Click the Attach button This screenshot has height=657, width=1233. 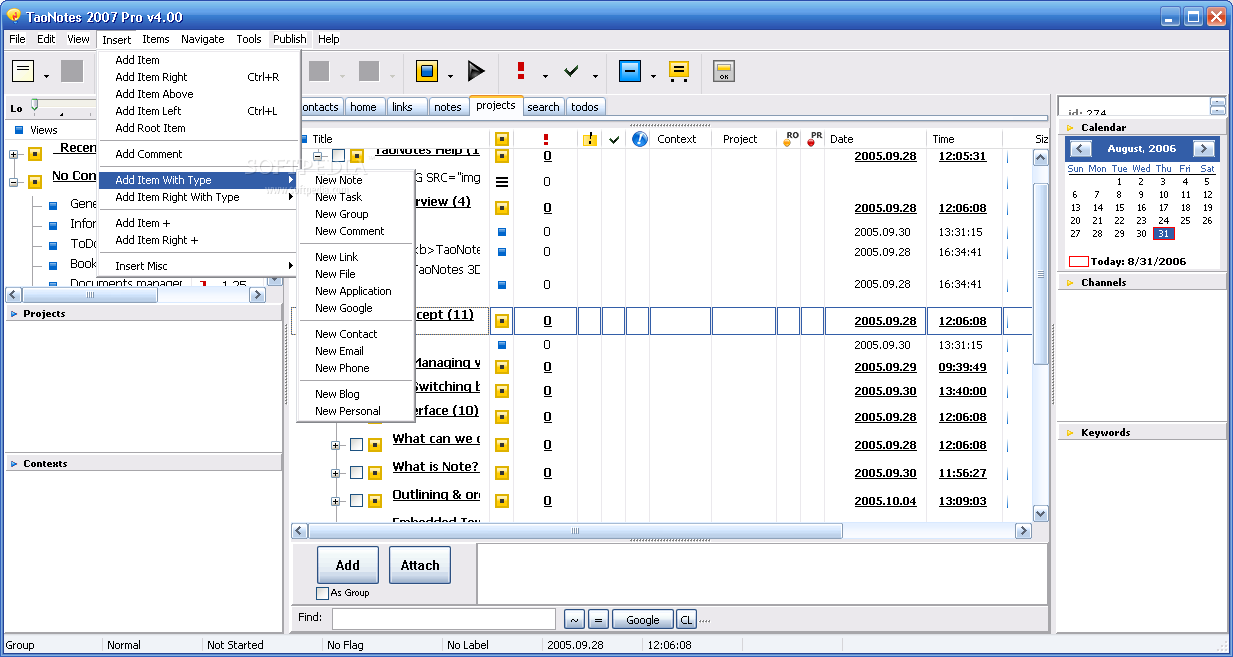coord(420,565)
